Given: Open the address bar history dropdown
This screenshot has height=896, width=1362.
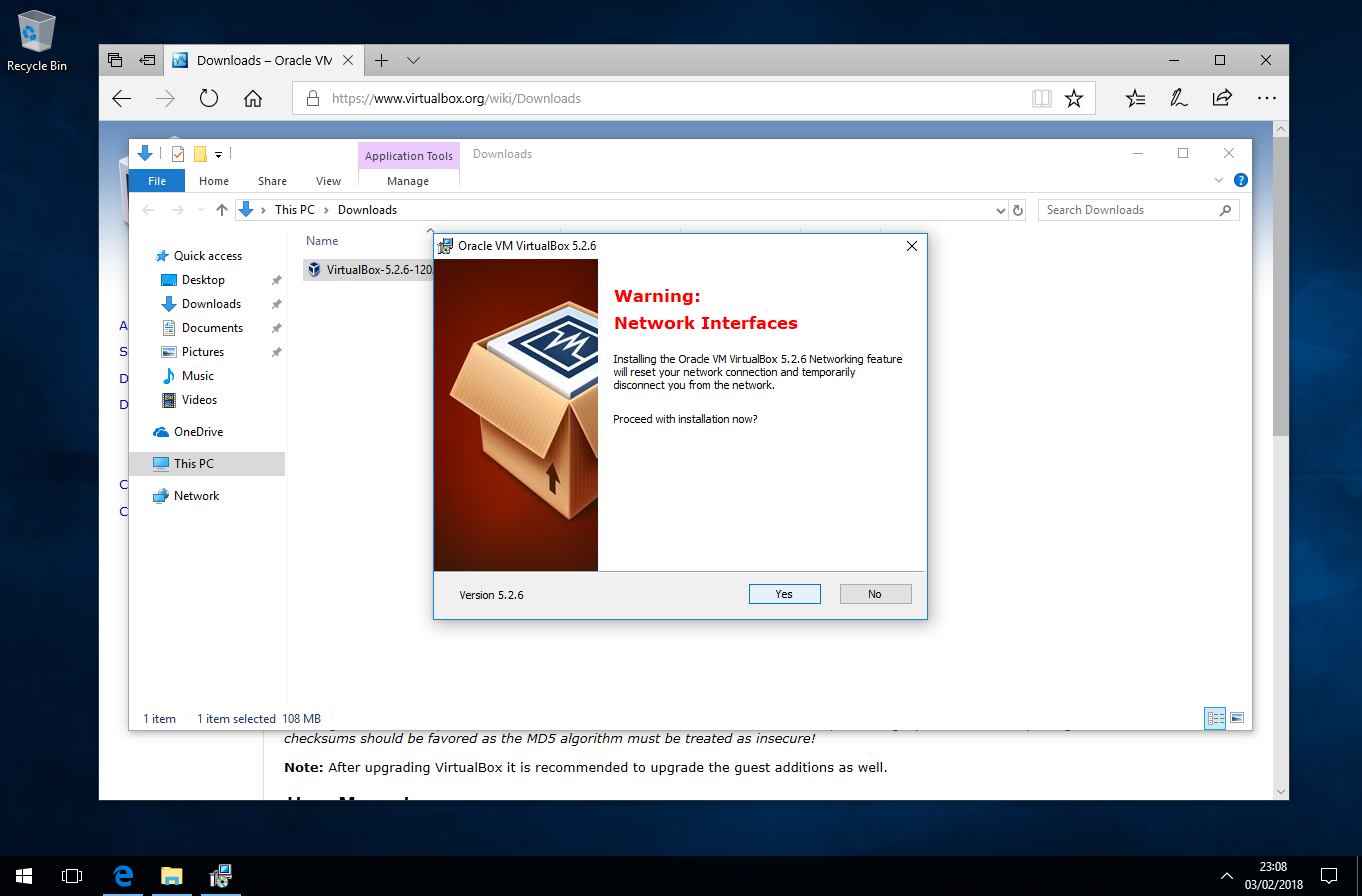Looking at the screenshot, I should [1001, 210].
